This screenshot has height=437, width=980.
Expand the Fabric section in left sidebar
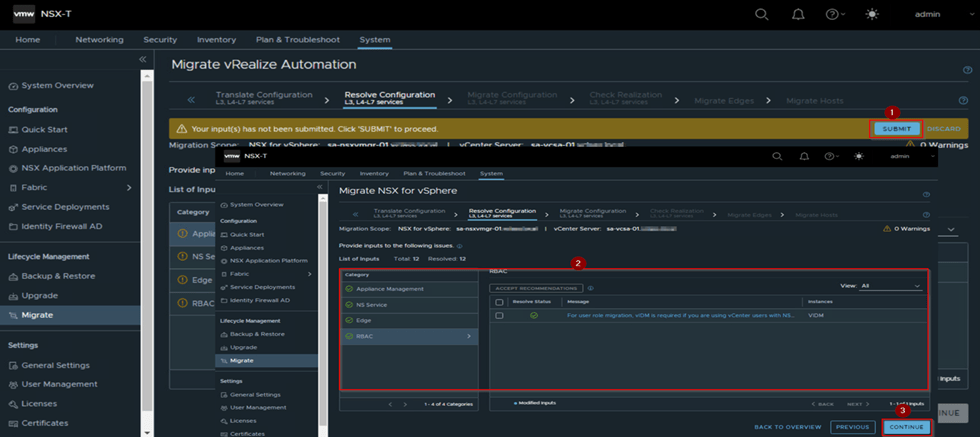point(128,187)
